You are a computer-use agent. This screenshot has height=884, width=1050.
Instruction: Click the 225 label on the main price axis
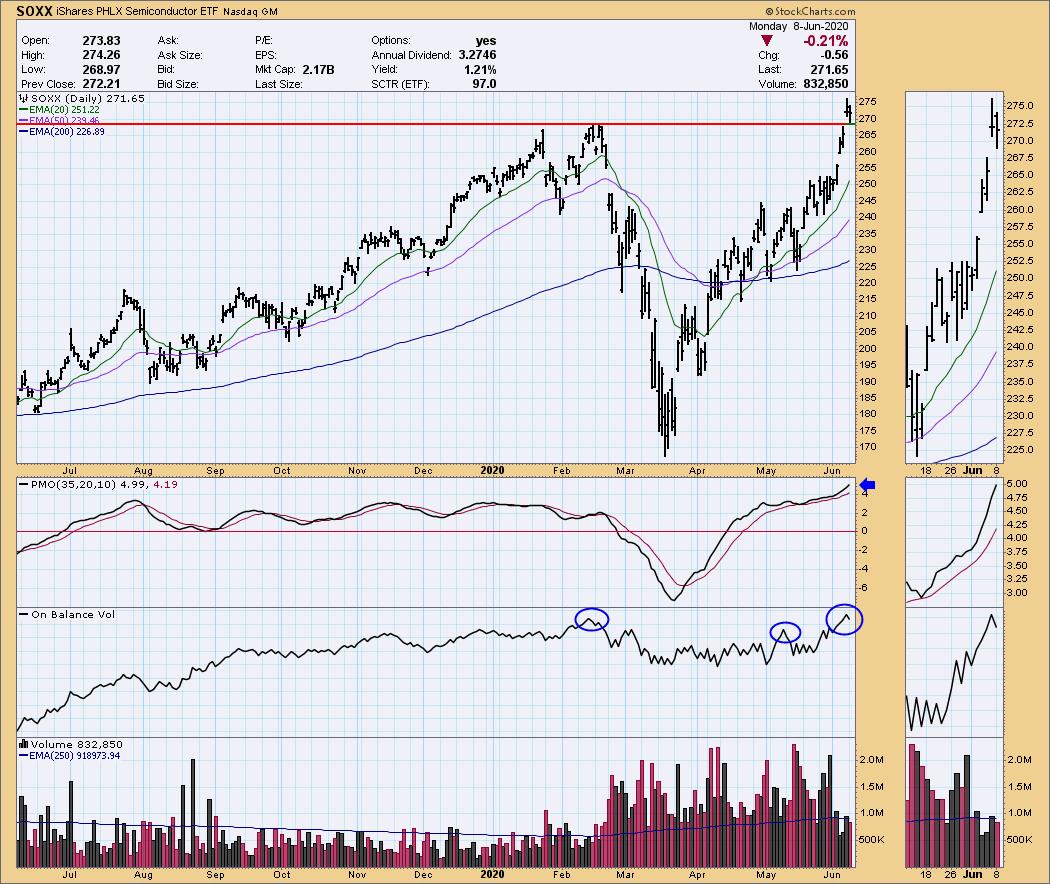tap(867, 266)
